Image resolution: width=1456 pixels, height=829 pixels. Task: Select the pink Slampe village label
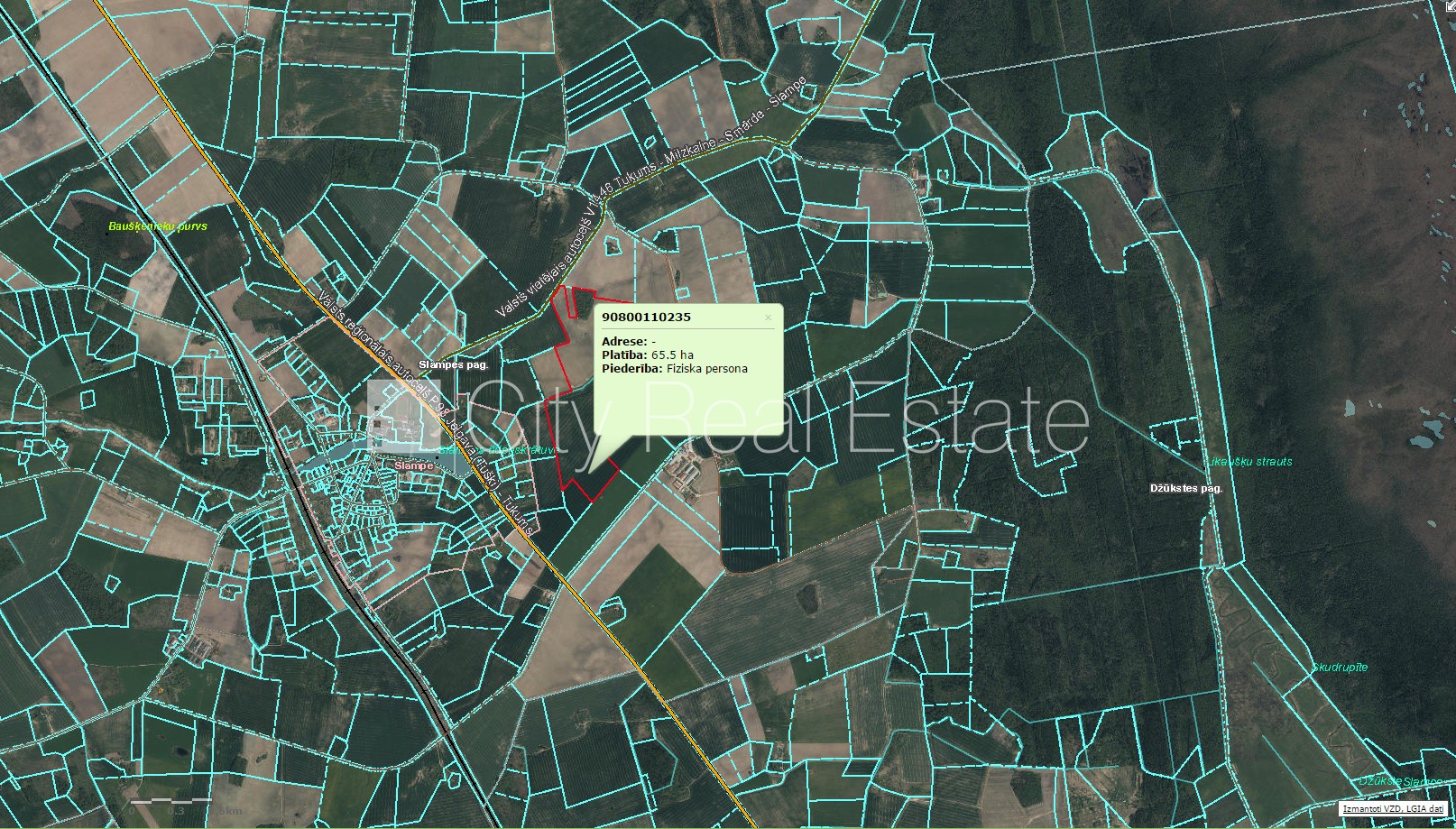coord(414,464)
